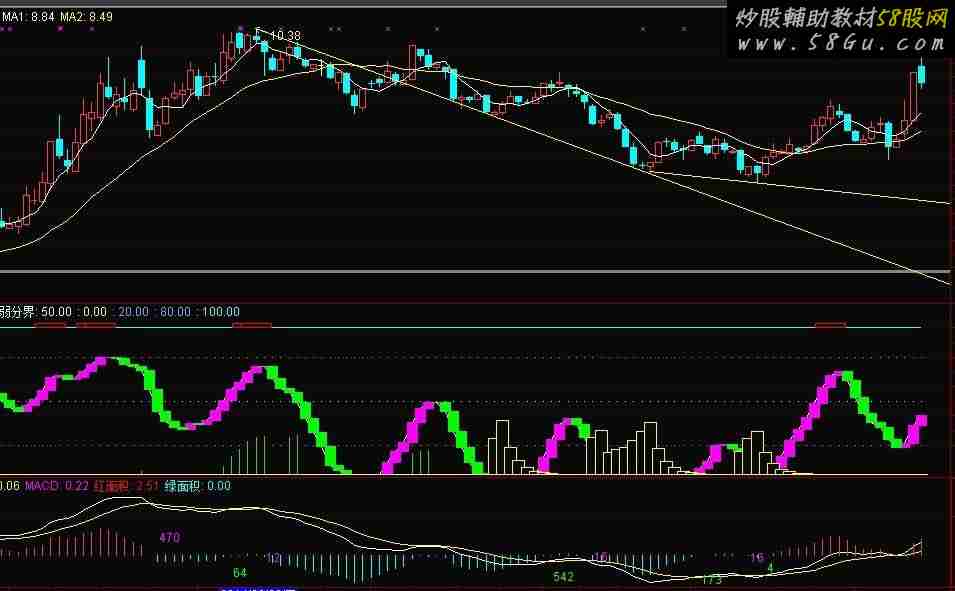Image resolution: width=955 pixels, height=591 pixels.
Task: Click the 红面积 2.51 red area label
Action: click(x=126, y=486)
